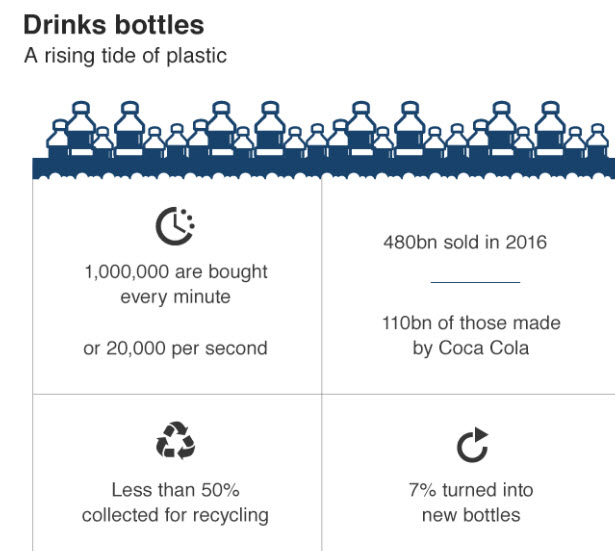Viewport: 615px width, 551px height.
Task: Click the "480bn sold in 2016" text
Action: pyautogui.click(x=465, y=242)
